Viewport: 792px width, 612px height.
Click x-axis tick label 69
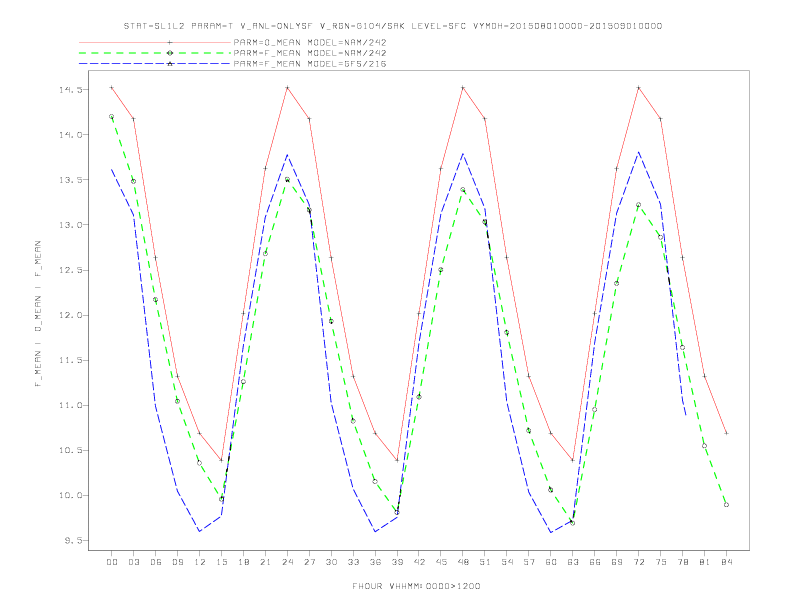click(617, 562)
